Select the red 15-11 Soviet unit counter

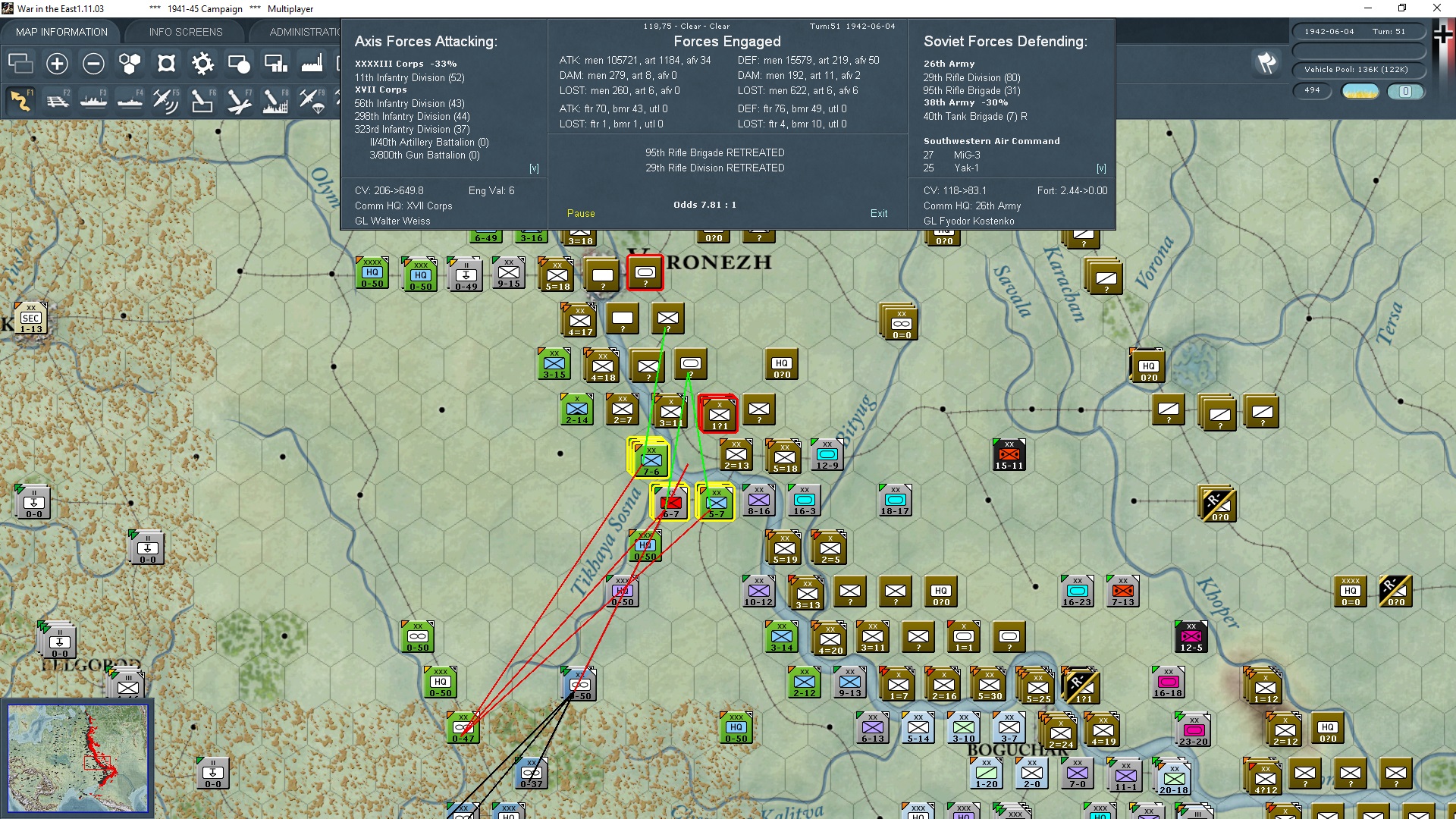[1009, 455]
